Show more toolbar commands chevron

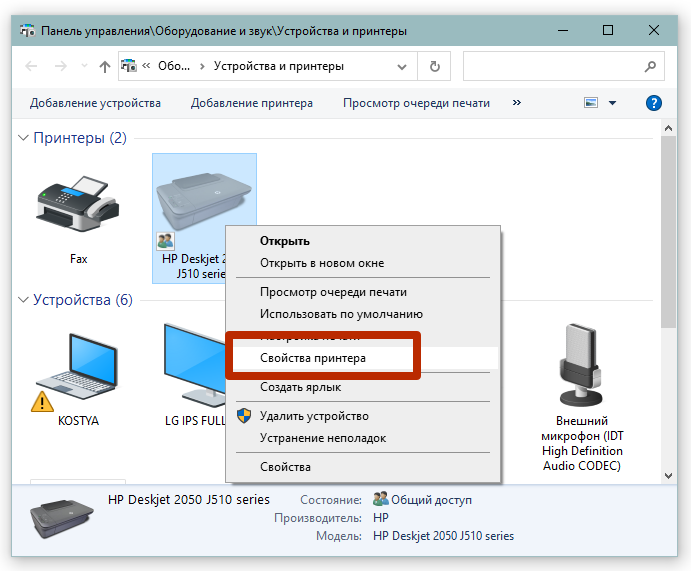pos(516,103)
